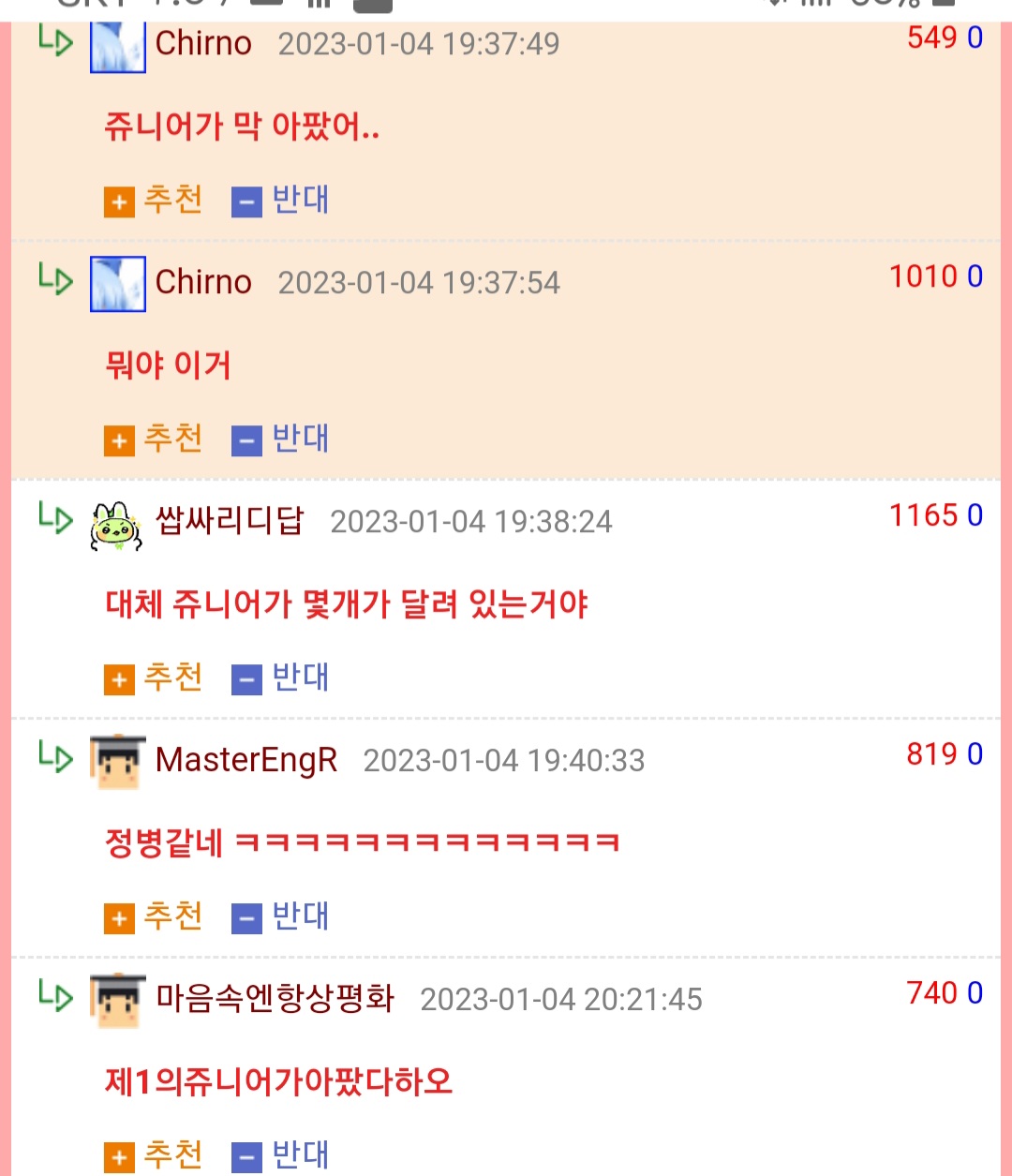
Task: Tap the blue minus icon under '뭐야 이거'
Action: [x=246, y=440]
